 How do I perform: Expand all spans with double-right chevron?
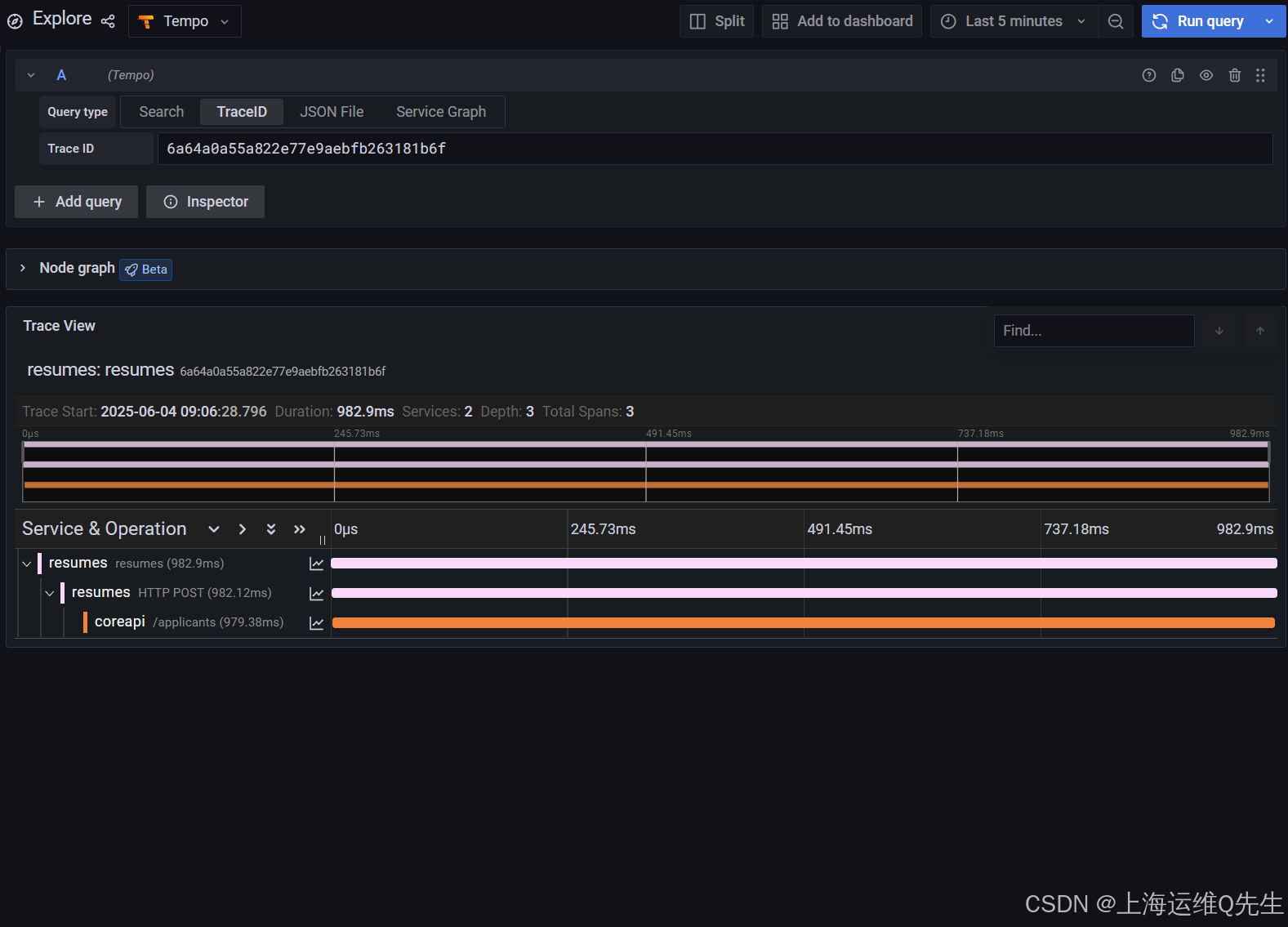300,529
